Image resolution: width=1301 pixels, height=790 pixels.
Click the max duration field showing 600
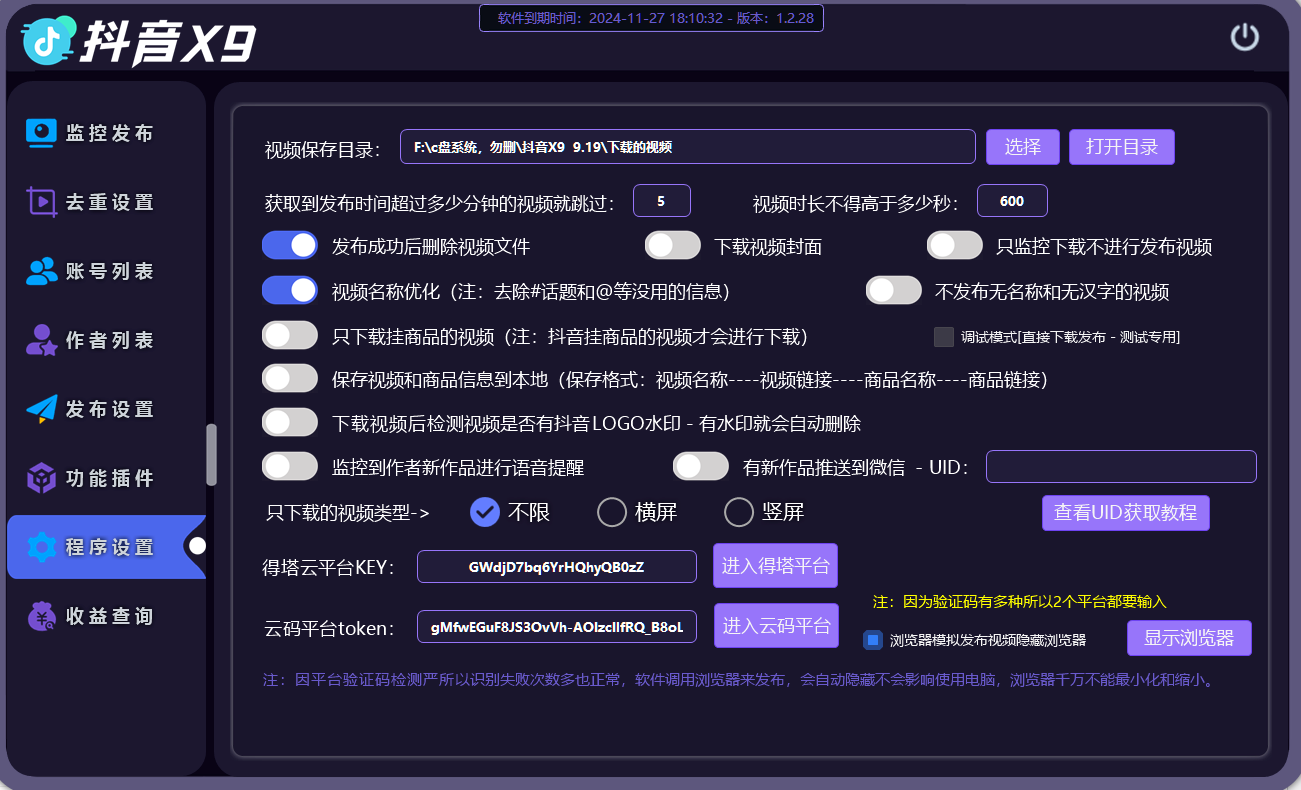point(1012,201)
